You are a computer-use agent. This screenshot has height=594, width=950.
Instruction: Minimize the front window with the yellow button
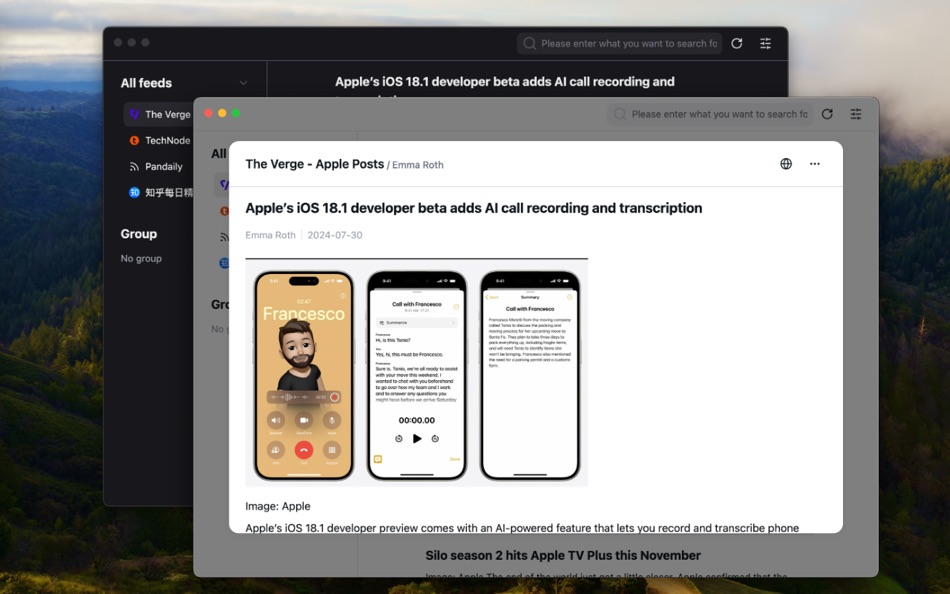(x=222, y=113)
